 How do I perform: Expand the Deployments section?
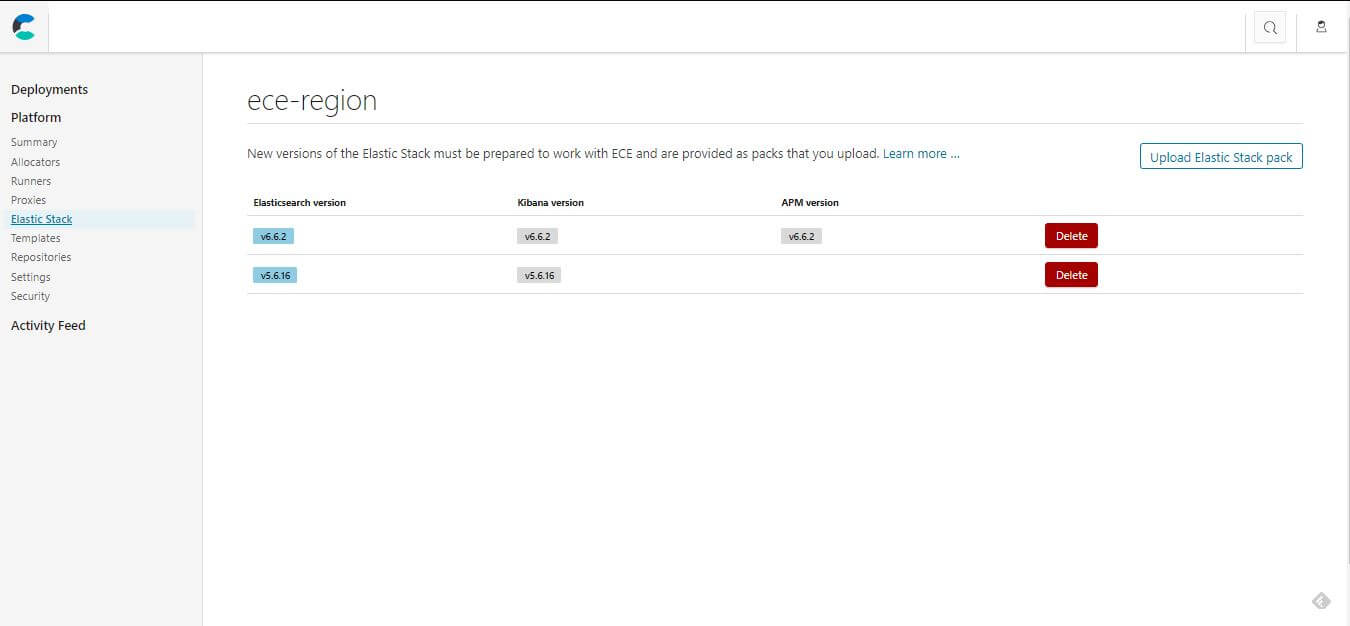point(49,89)
